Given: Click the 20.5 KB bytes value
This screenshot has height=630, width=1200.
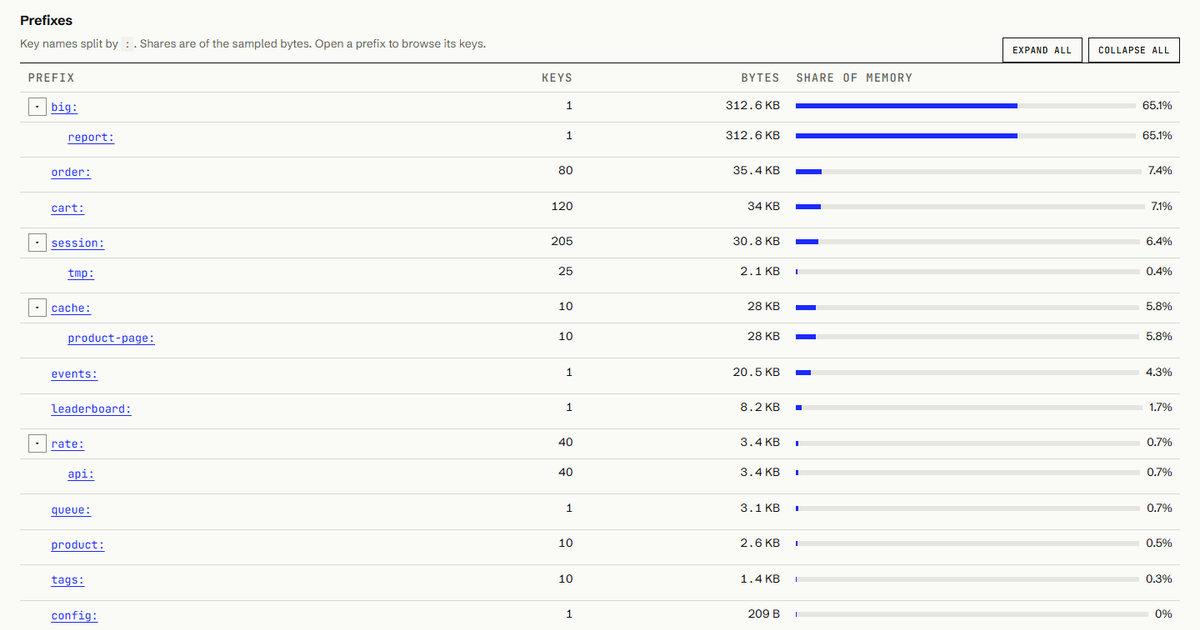Looking at the screenshot, I should 756,372.
